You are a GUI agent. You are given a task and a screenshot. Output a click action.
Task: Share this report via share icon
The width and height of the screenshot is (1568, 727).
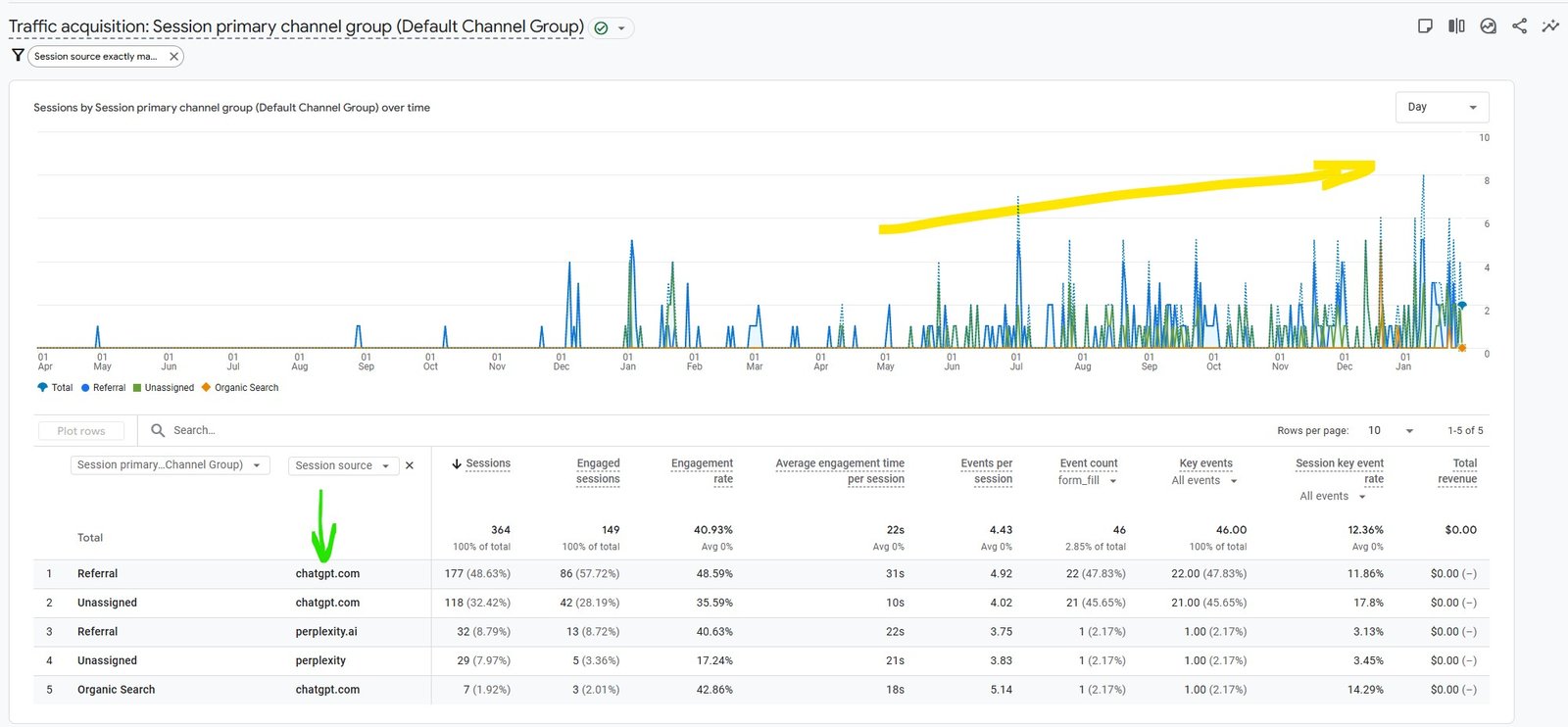tap(1519, 26)
